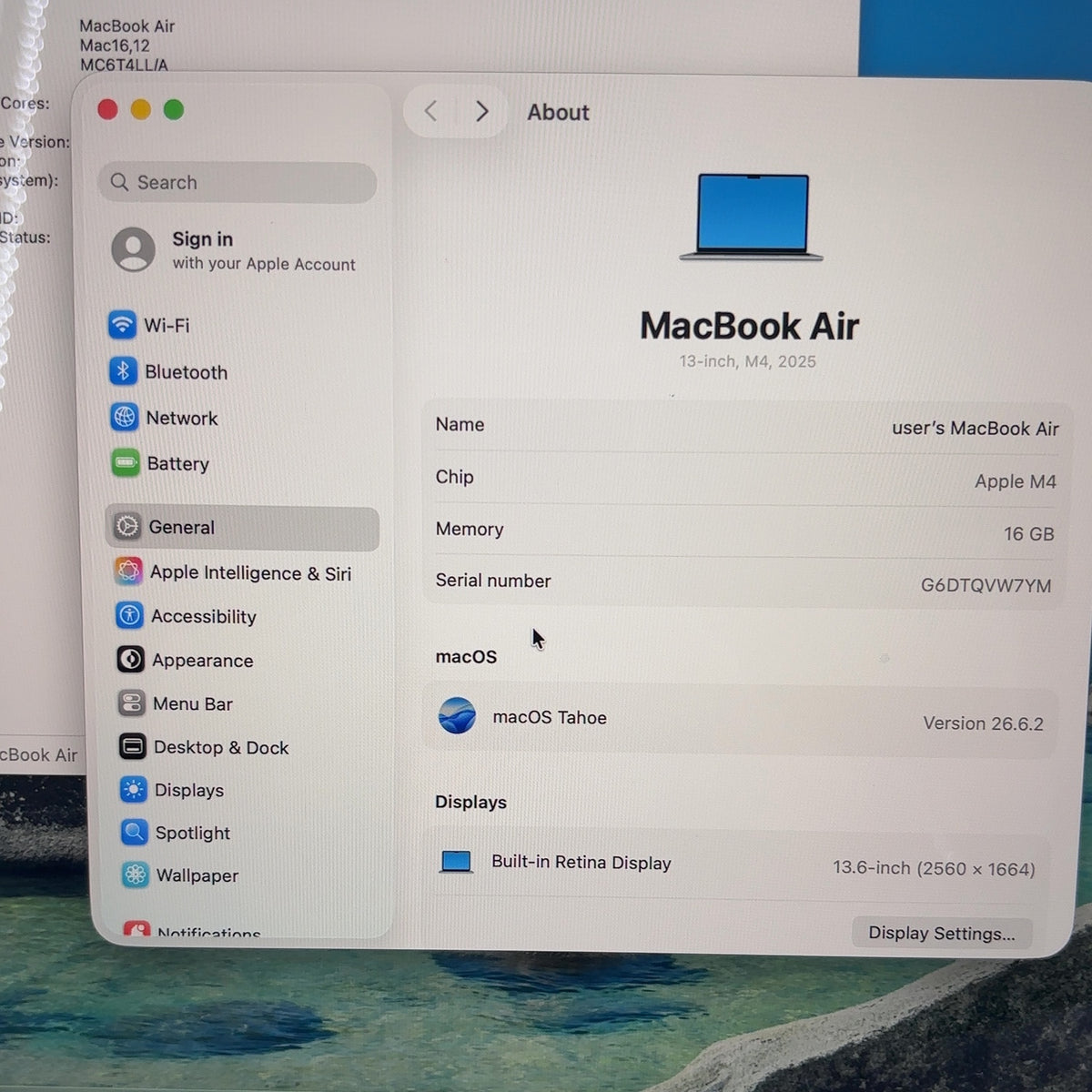This screenshot has height=1092, width=1092.
Task: Click MC6T4LL/A text in background window
Action: pos(124,65)
